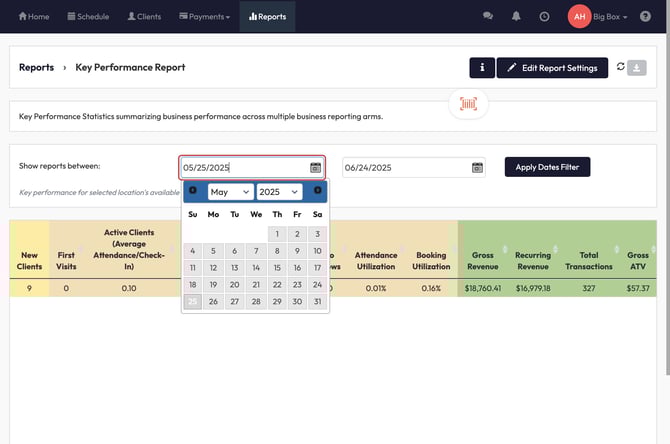This screenshot has width=670, height=444.
Task: Open the chat messages icon
Action: click(x=488, y=17)
